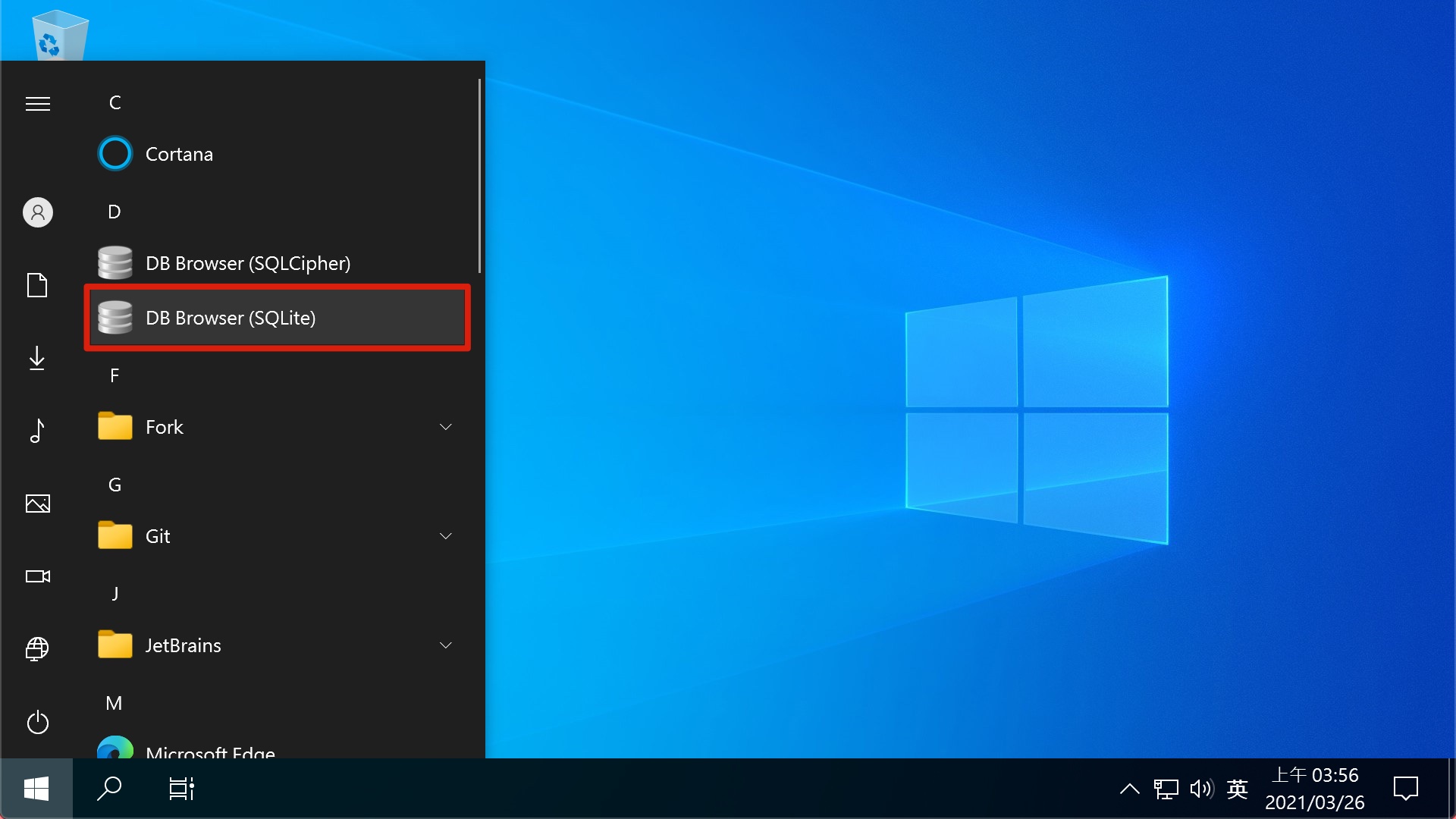Screen dimensions: 1456x819
Task: Click the Power button icon
Action: (38, 722)
